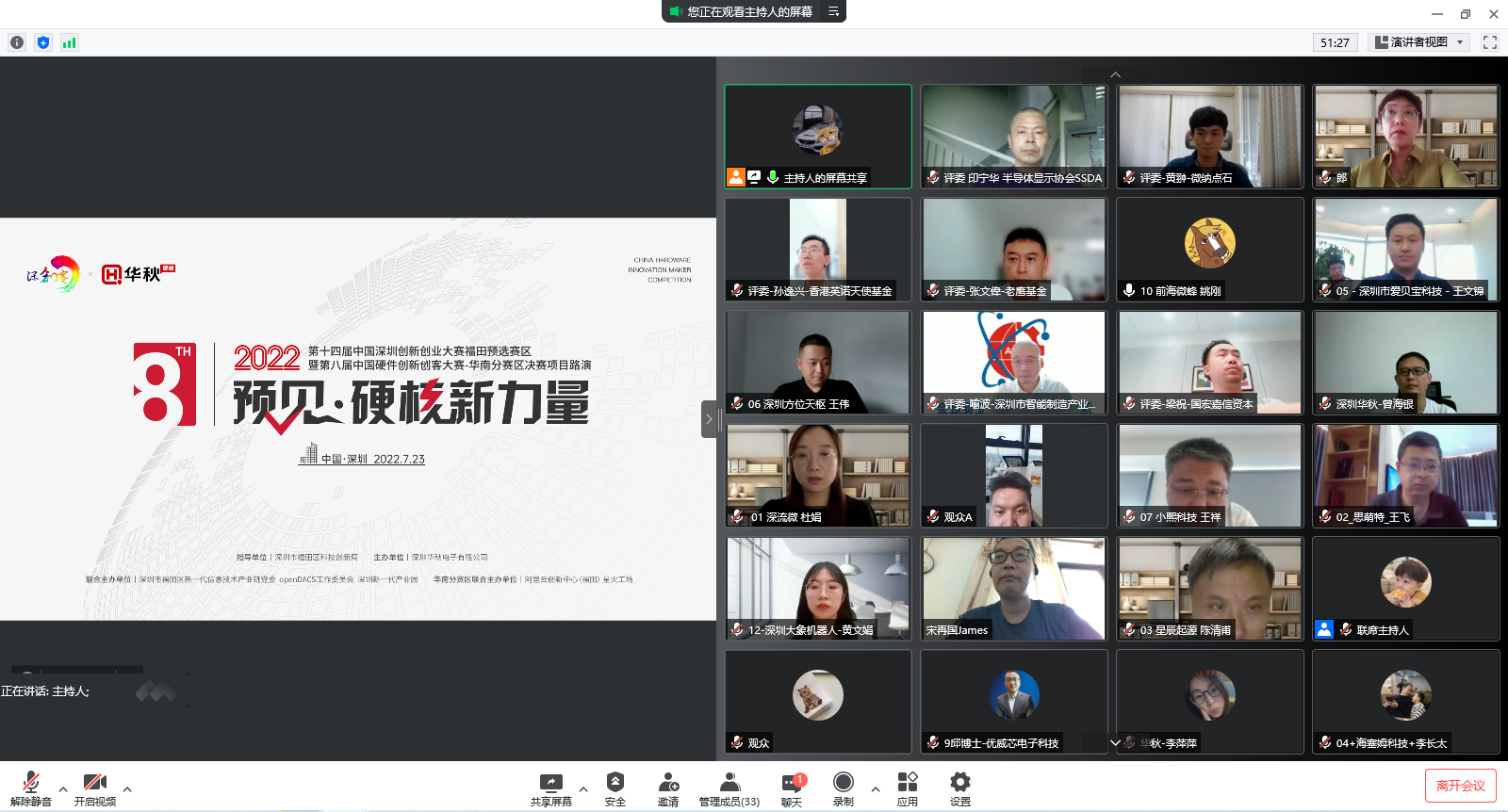Expand audio options arrow beside 解除静音
The image size is (1508, 812).
click(x=63, y=789)
